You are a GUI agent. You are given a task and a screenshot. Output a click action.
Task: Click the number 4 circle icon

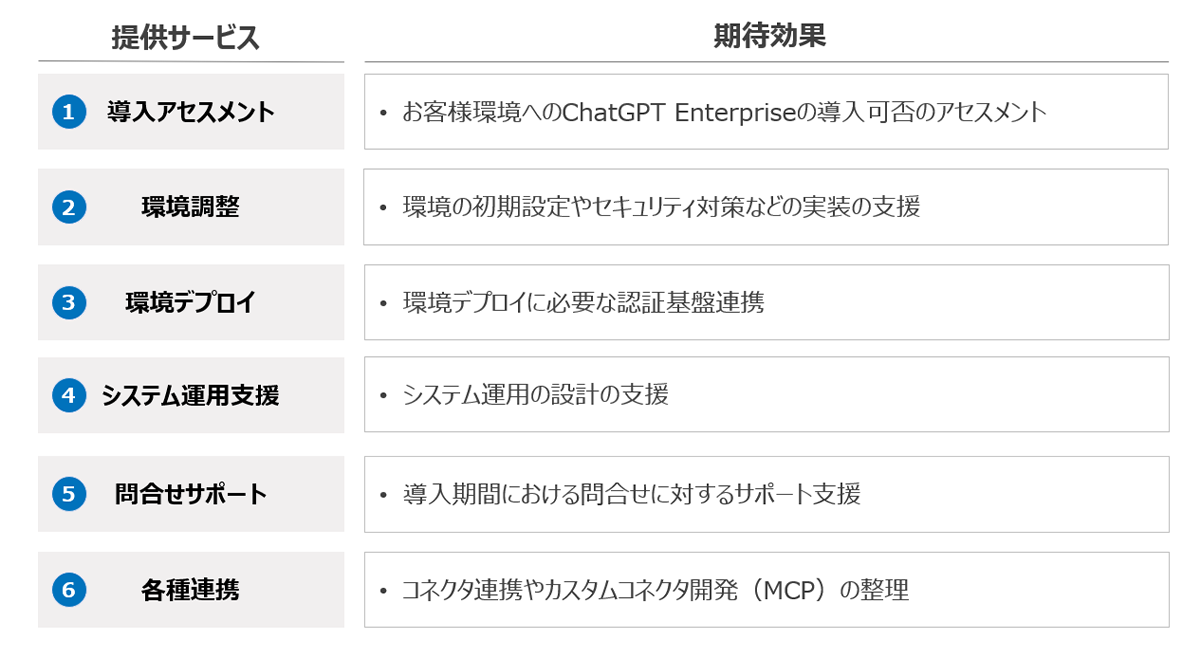69,395
